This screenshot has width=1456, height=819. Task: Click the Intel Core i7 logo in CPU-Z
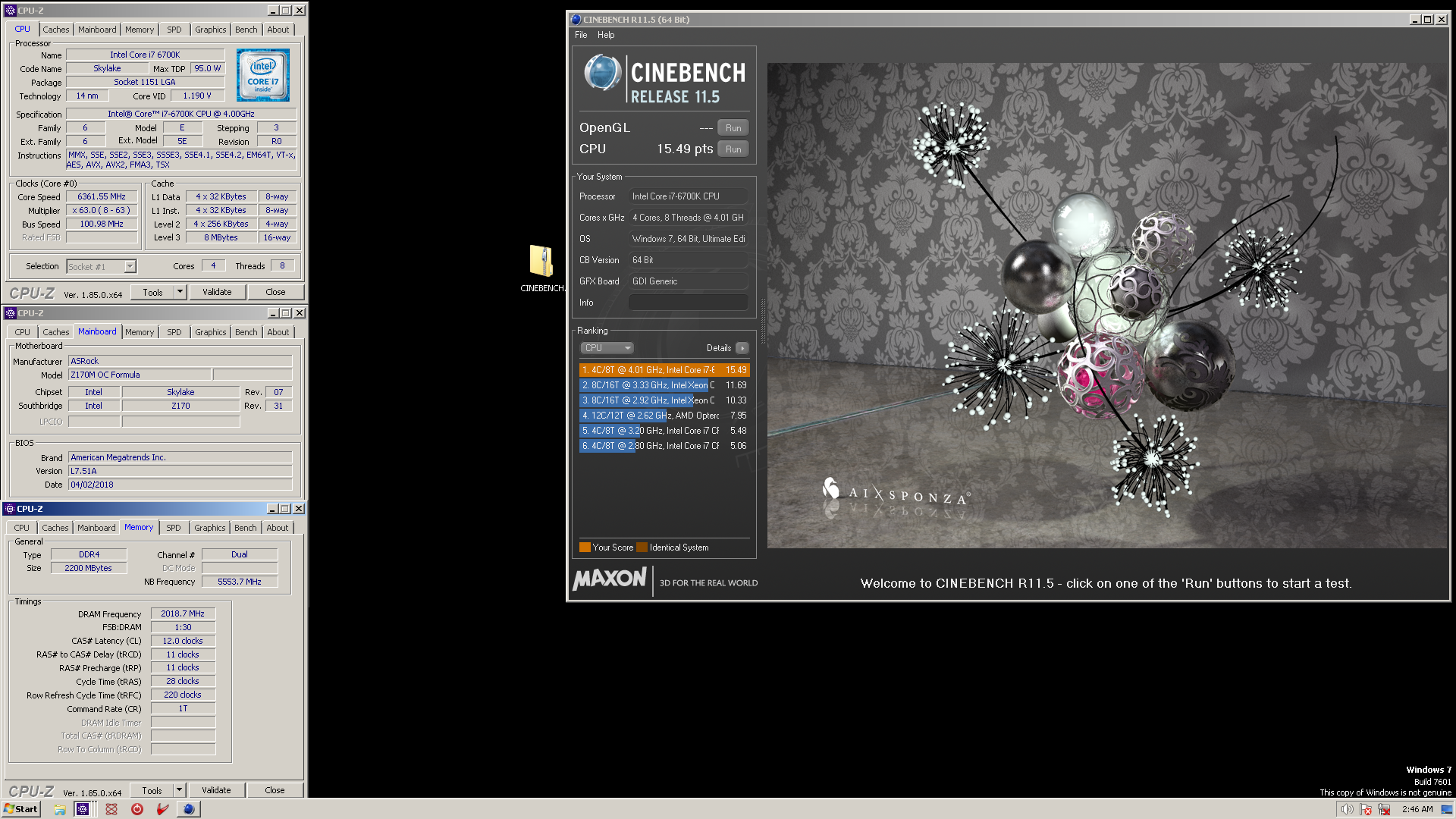click(262, 75)
